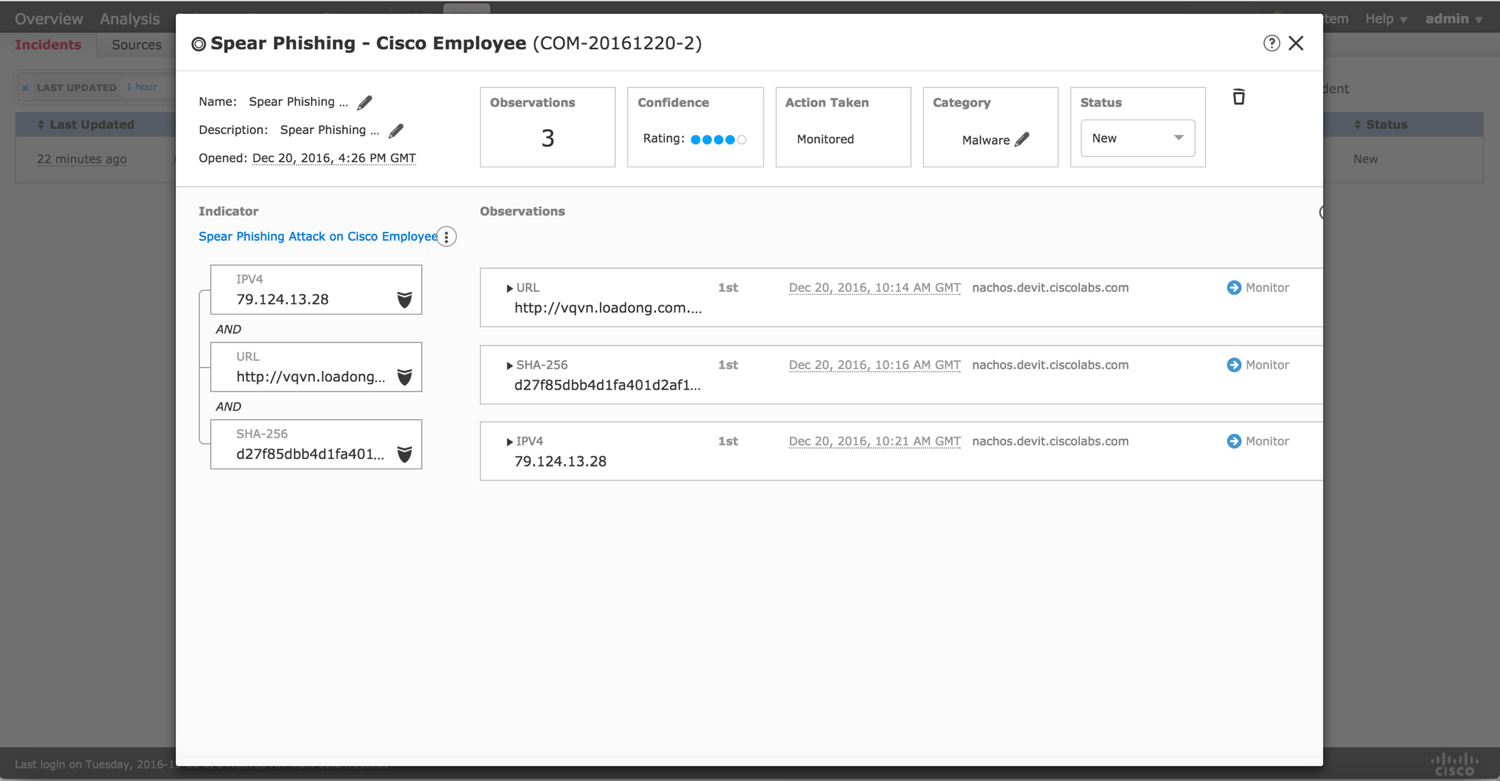Click the 1 hour filter value
This screenshot has height=781, width=1500.
pyautogui.click(x=142, y=88)
